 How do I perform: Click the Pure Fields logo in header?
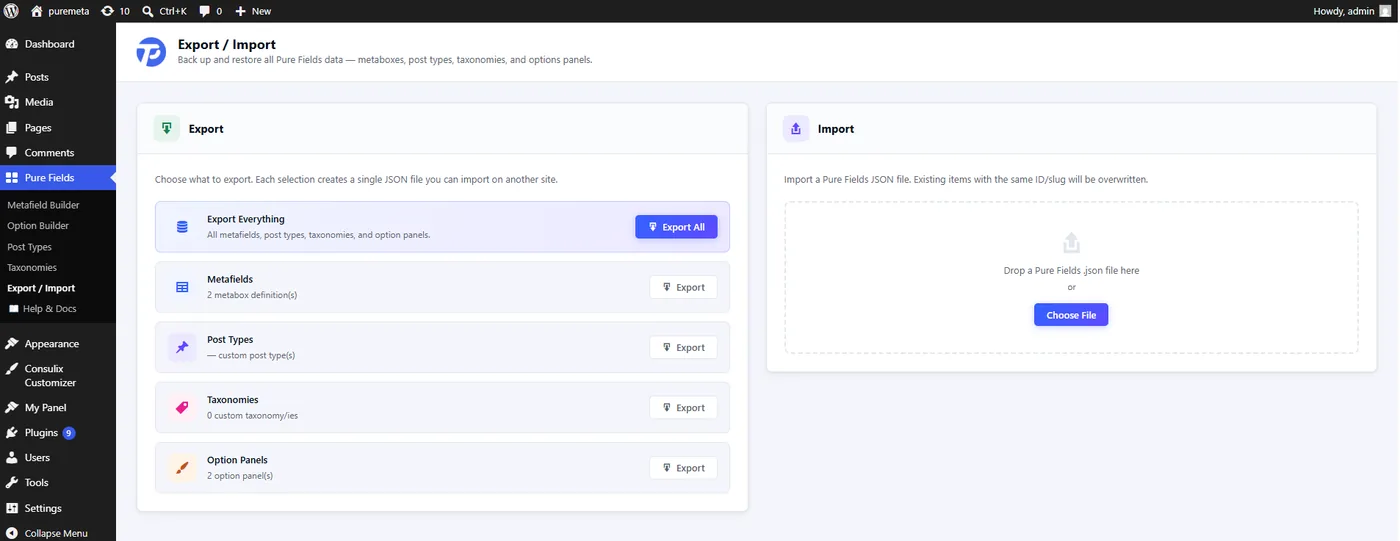(x=151, y=52)
